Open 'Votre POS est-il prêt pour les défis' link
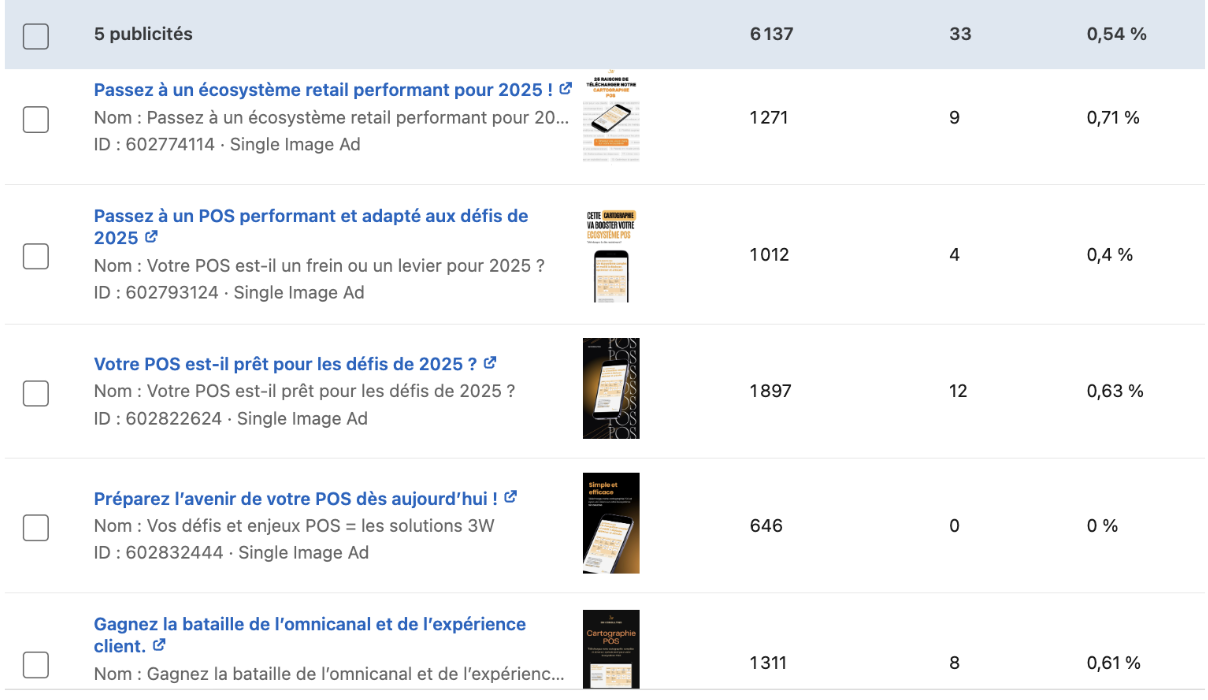 pyautogui.click(x=285, y=364)
